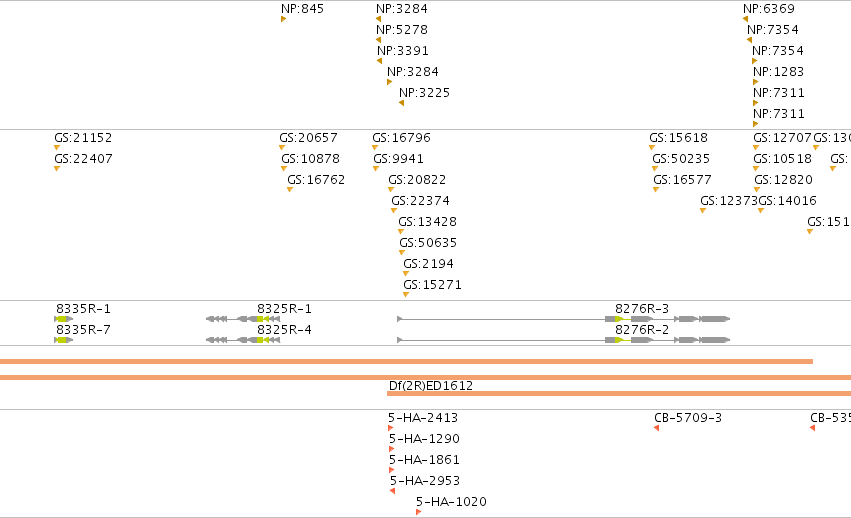Click the GS:9941 label
This screenshot has width=851, height=518.
pyautogui.click(x=398, y=159)
